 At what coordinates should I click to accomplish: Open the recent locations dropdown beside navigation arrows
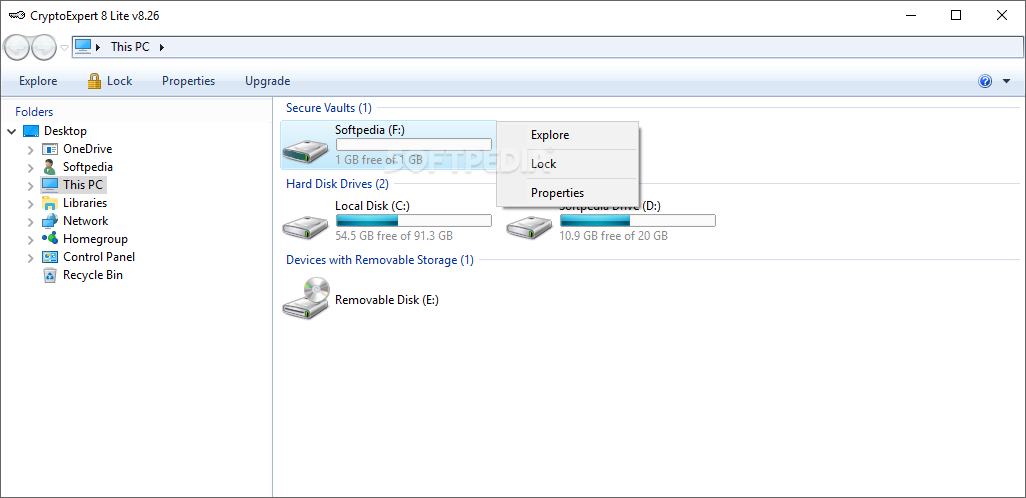64,47
